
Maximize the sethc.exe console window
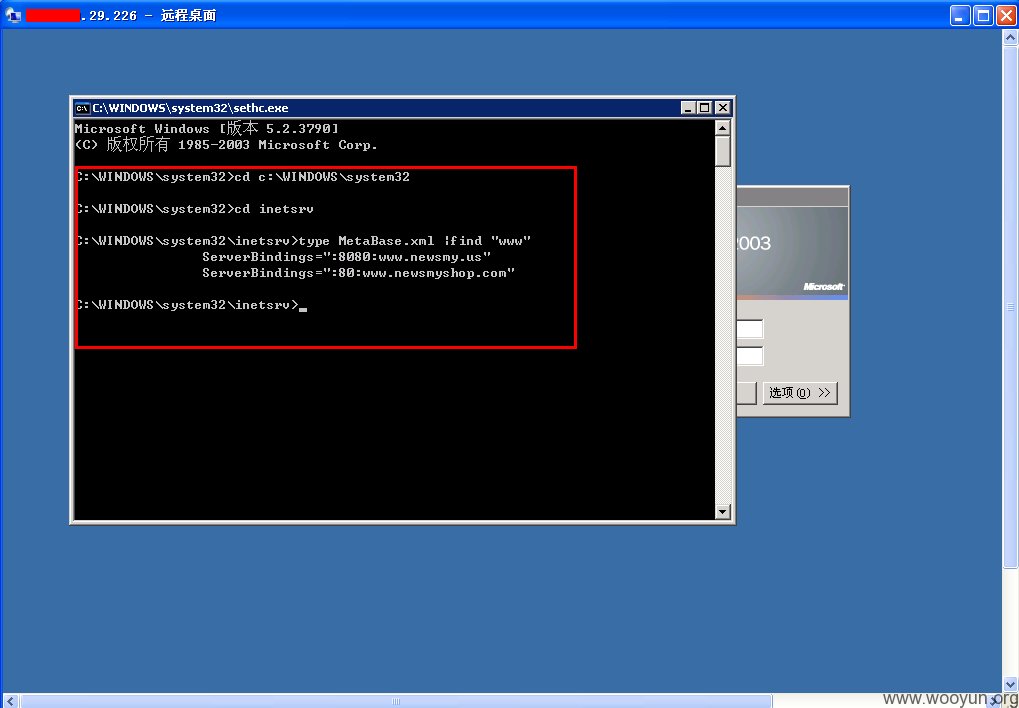704,108
